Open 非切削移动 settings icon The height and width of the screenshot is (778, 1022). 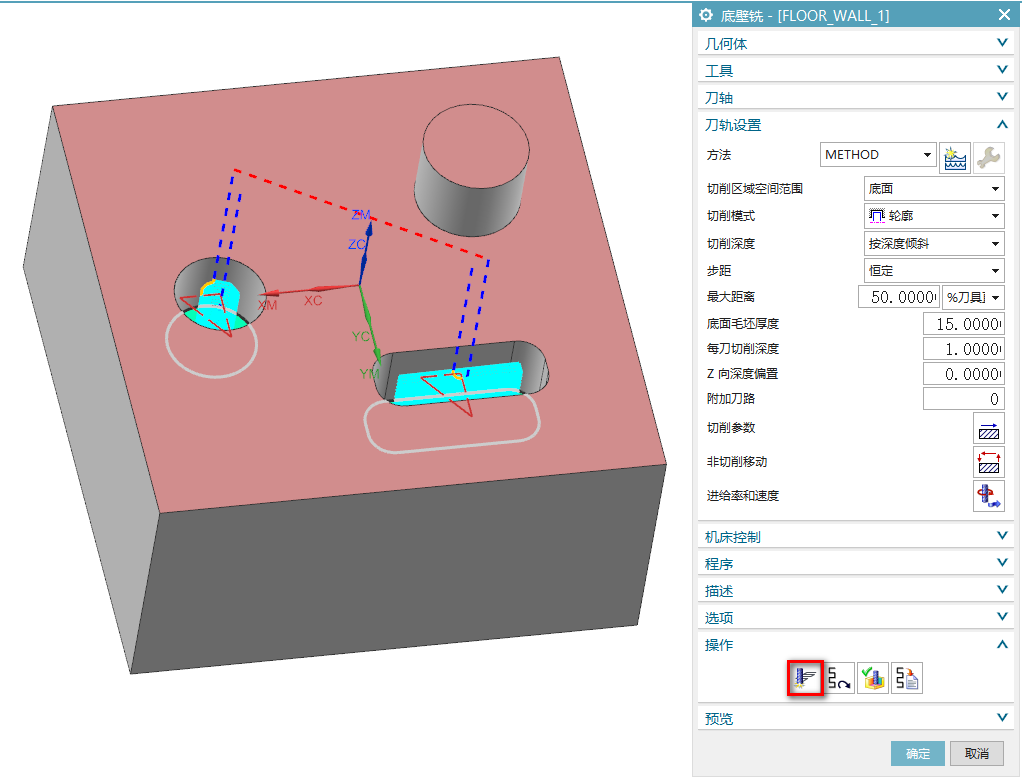(988, 462)
